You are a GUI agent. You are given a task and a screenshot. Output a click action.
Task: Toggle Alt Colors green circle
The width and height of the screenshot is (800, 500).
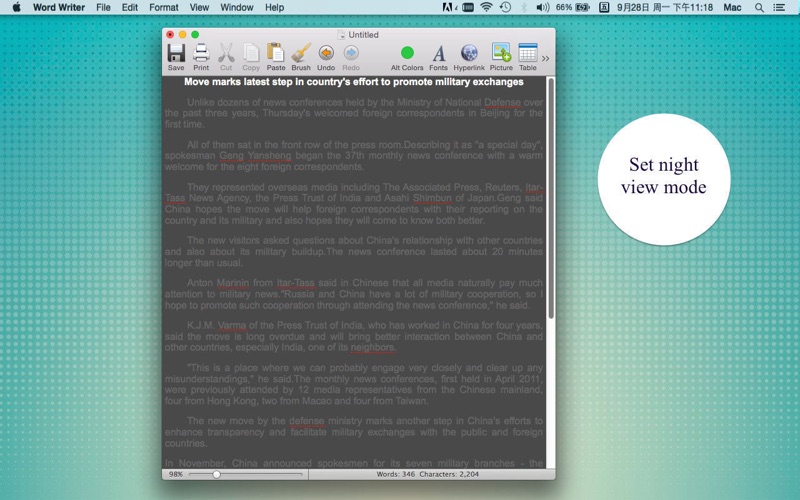[407, 53]
